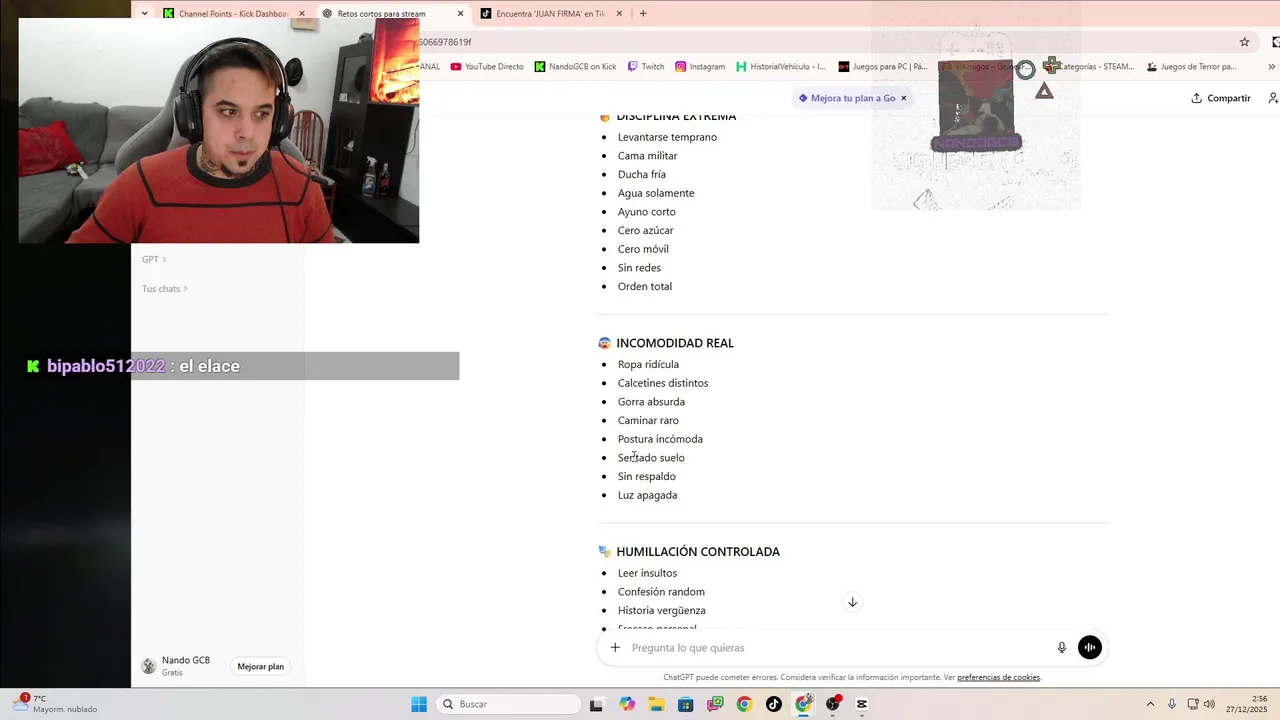Open the NandoGCB on Kick bookmark
Screen dimensions: 1280x720
point(576,67)
